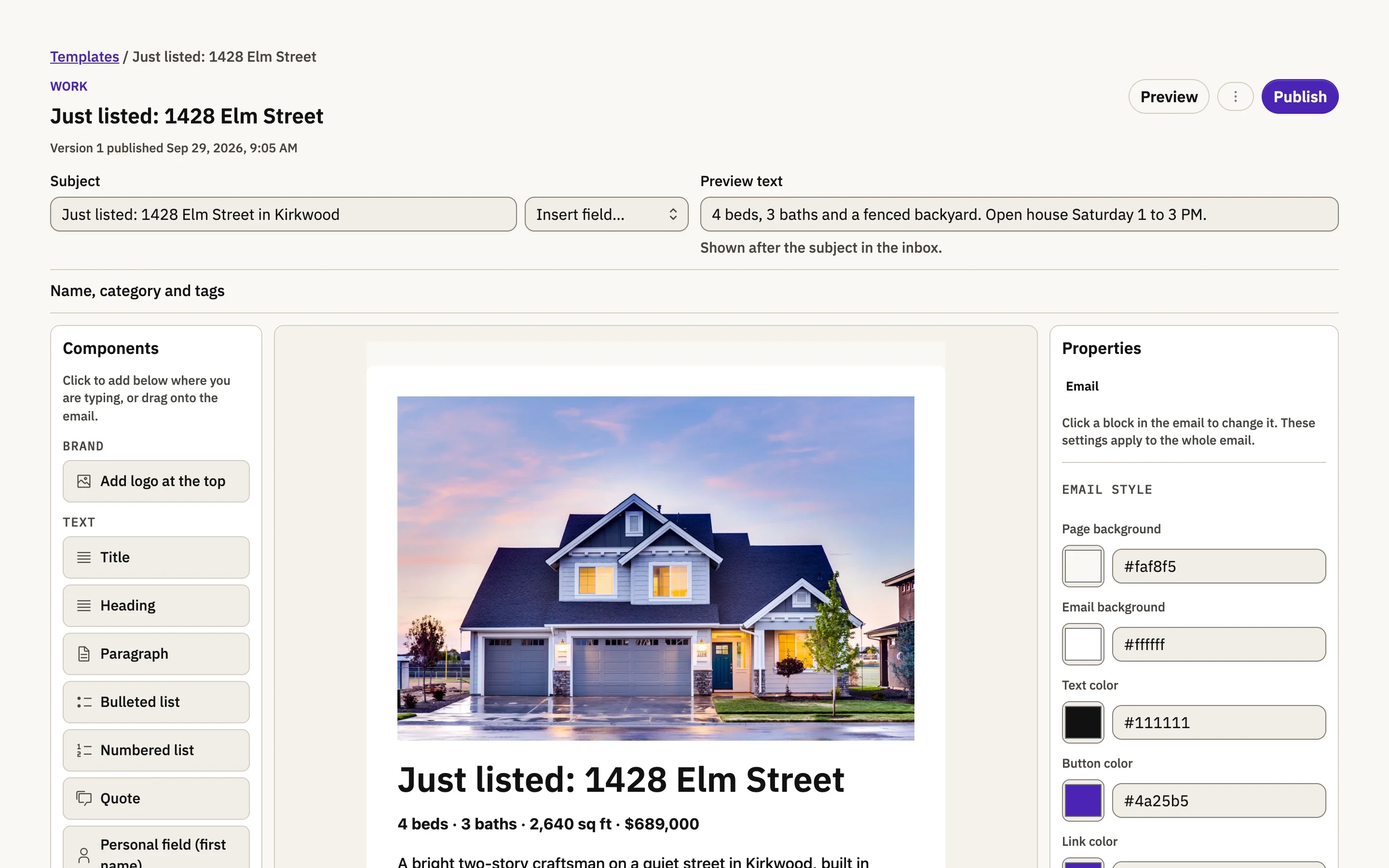The image size is (1389, 868).
Task: Edit Text color hex value #111111
Action: point(1219,722)
